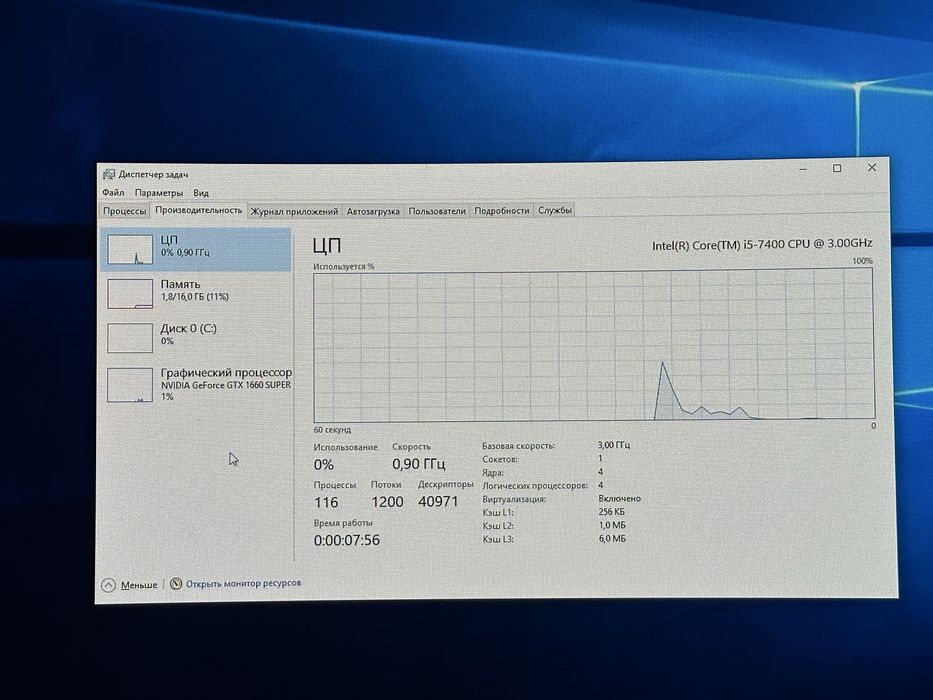The image size is (933, 700).
Task: Minimize the Task Manager window
Action: 803,168
